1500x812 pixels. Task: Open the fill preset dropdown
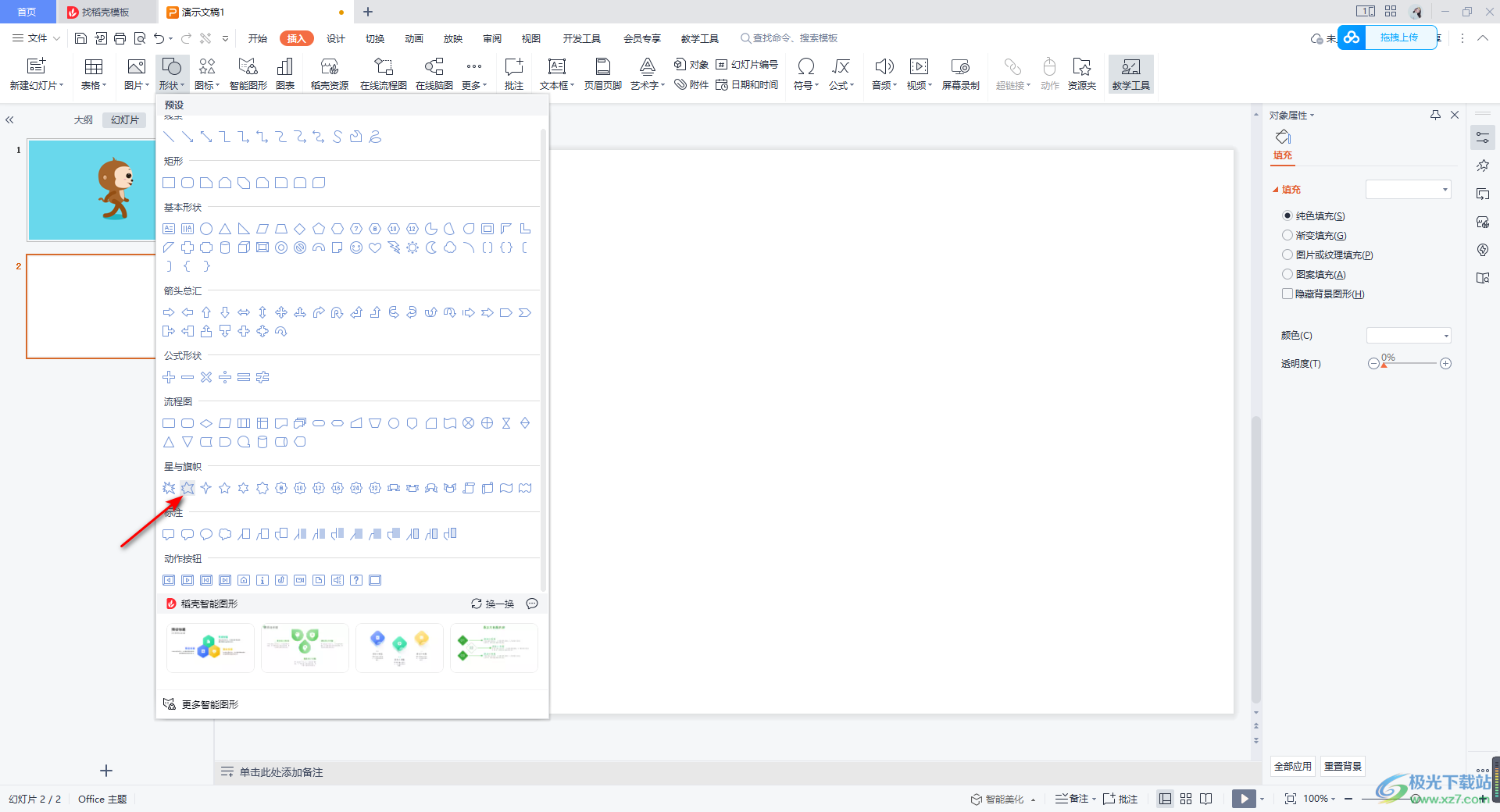click(x=1408, y=189)
